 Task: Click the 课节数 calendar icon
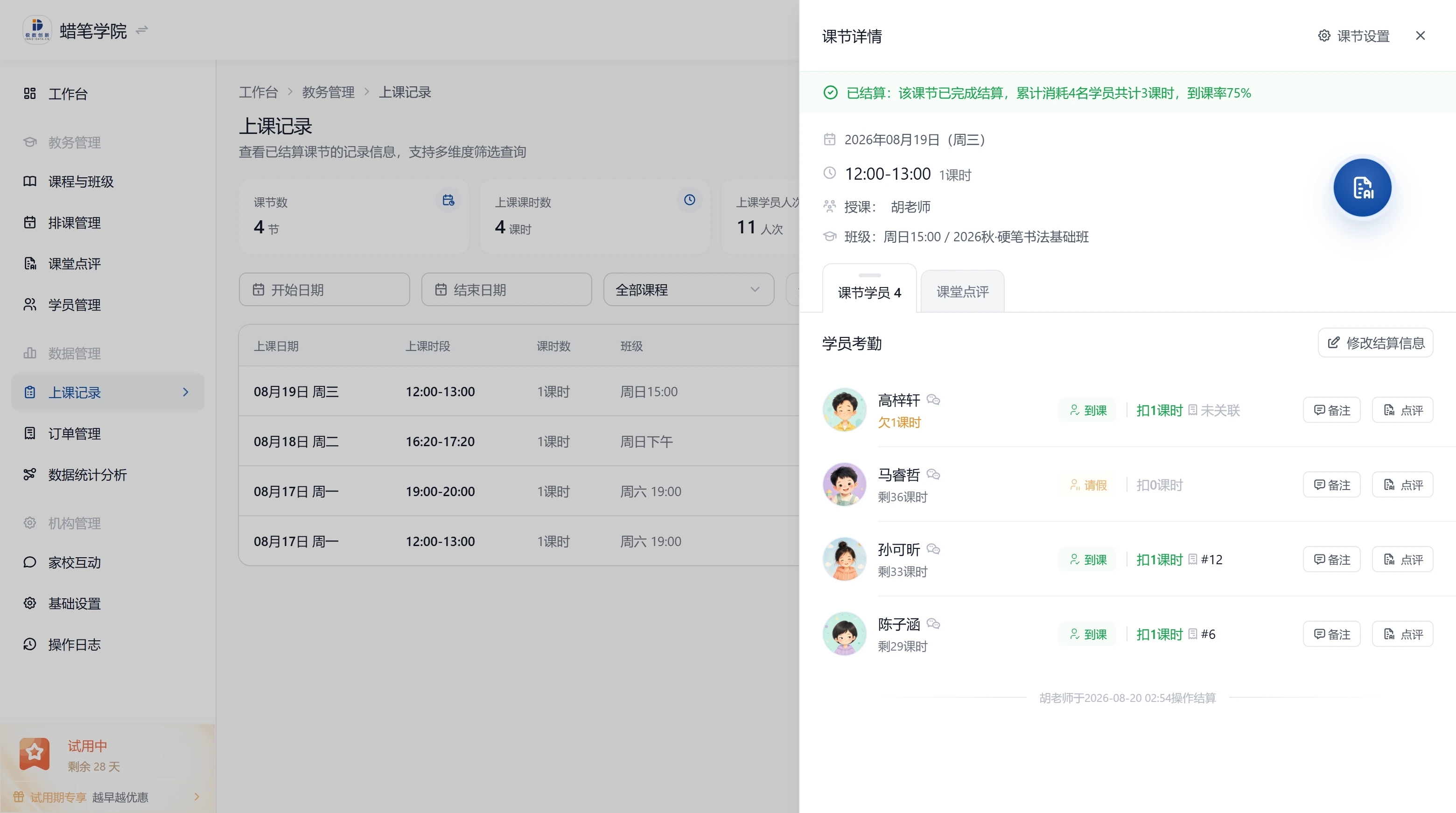[x=448, y=200]
